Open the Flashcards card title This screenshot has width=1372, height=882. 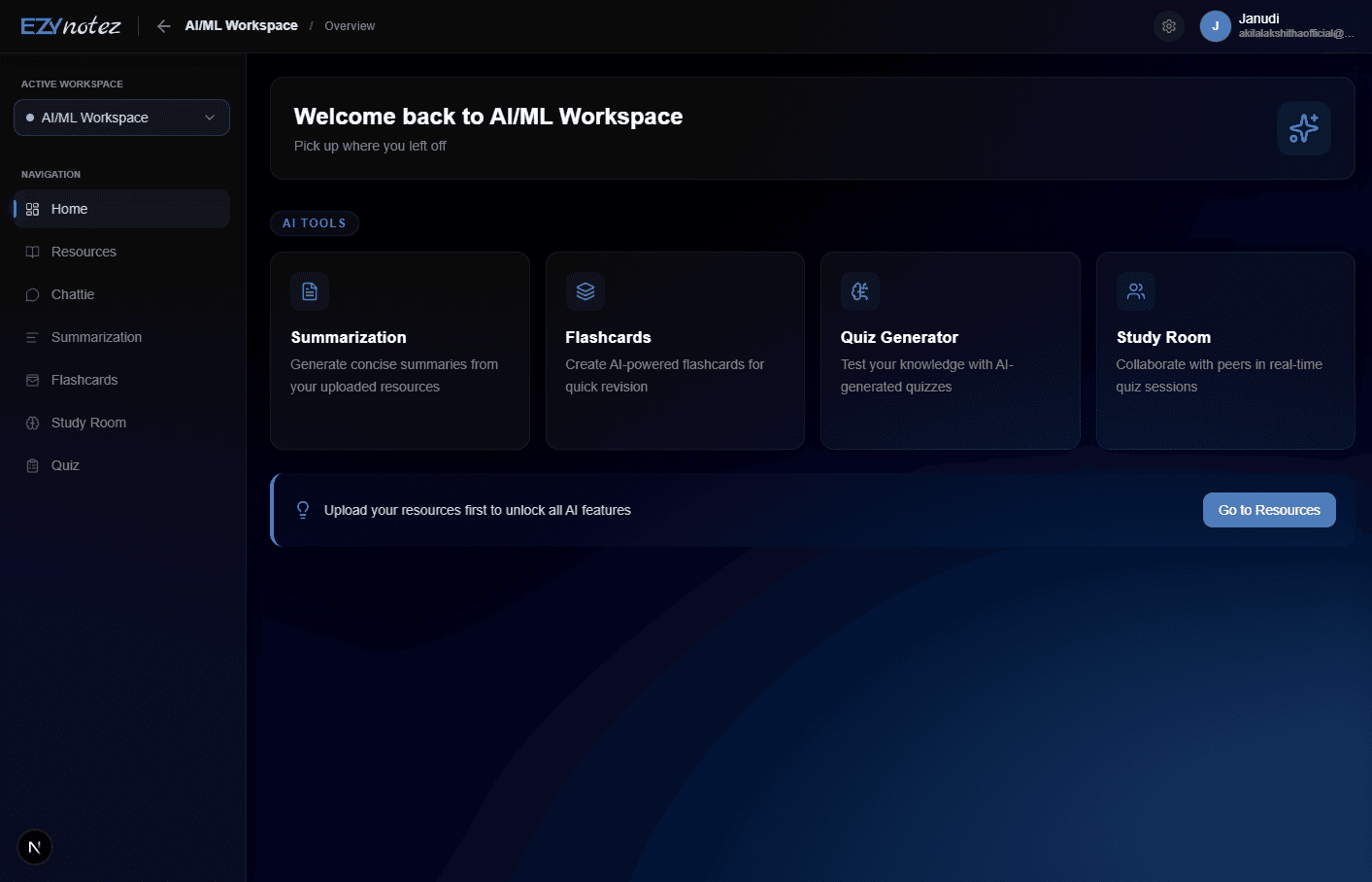[608, 337]
